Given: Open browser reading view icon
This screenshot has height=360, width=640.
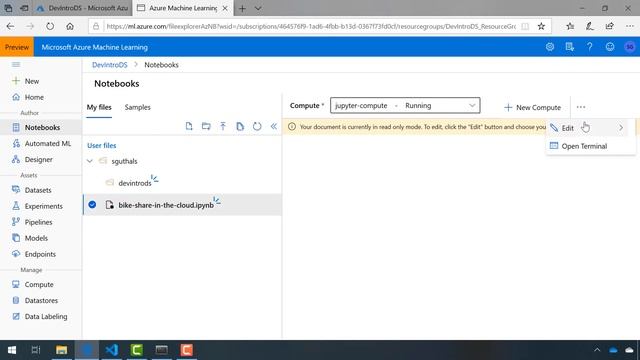Looking at the screenshot, I should [x=525, y=26].
